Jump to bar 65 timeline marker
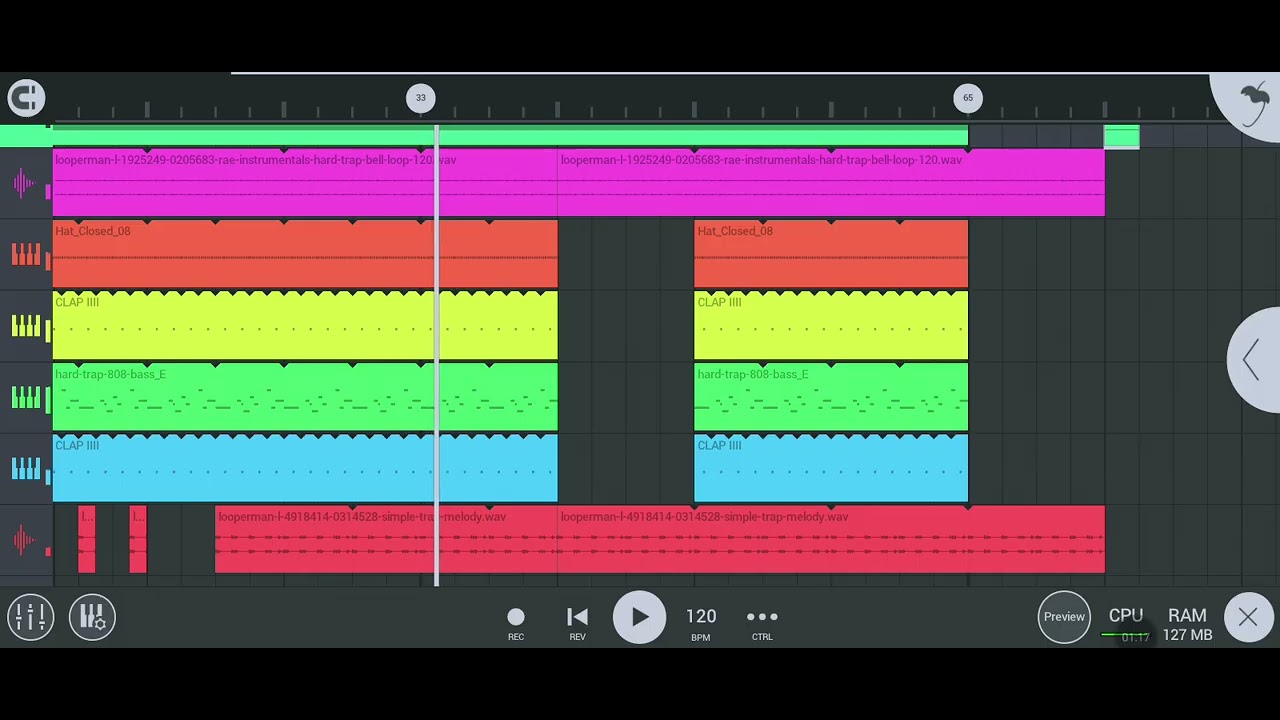This screenshot has height=720, width=1280. [968, 98]
